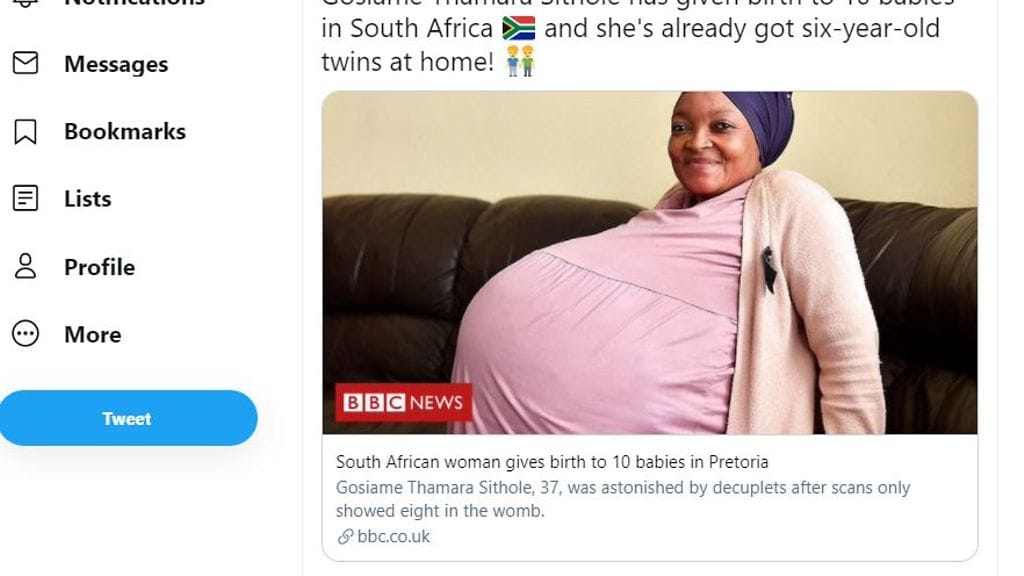Viewport: 1024px width, 576px height.
Task: Open Messages from the sidebar label
Action: tap(116, 64)
